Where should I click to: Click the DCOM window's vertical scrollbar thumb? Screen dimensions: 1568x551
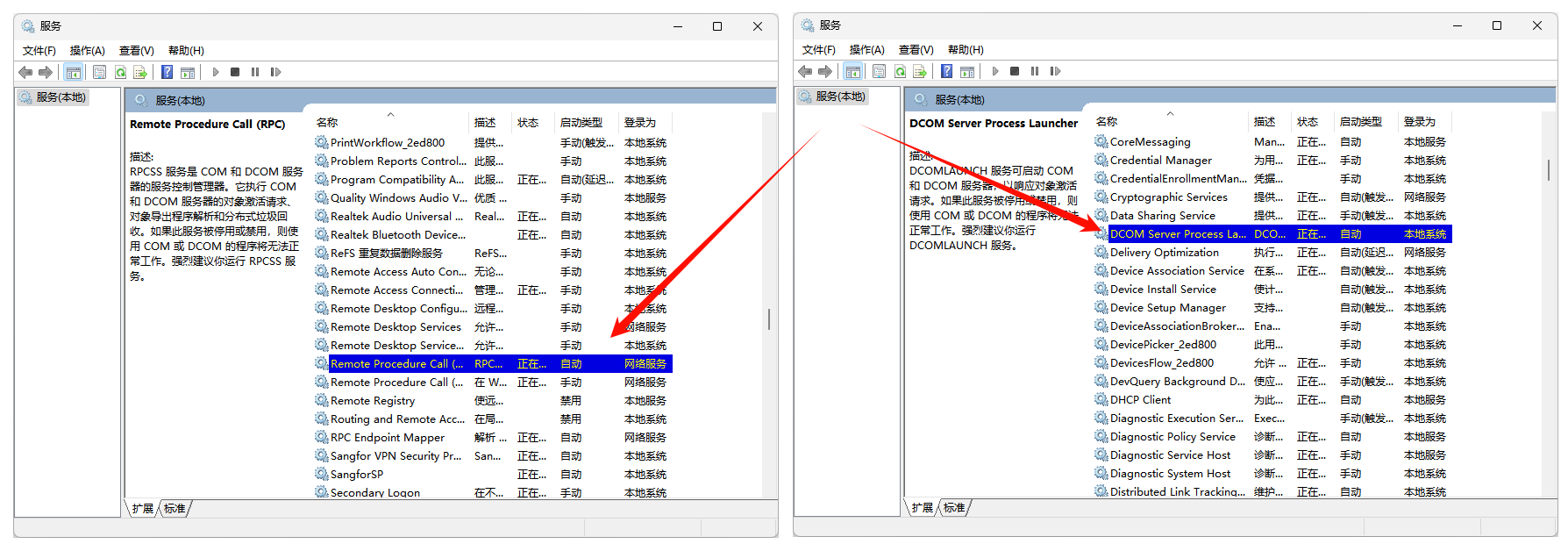pos(1549,169)
